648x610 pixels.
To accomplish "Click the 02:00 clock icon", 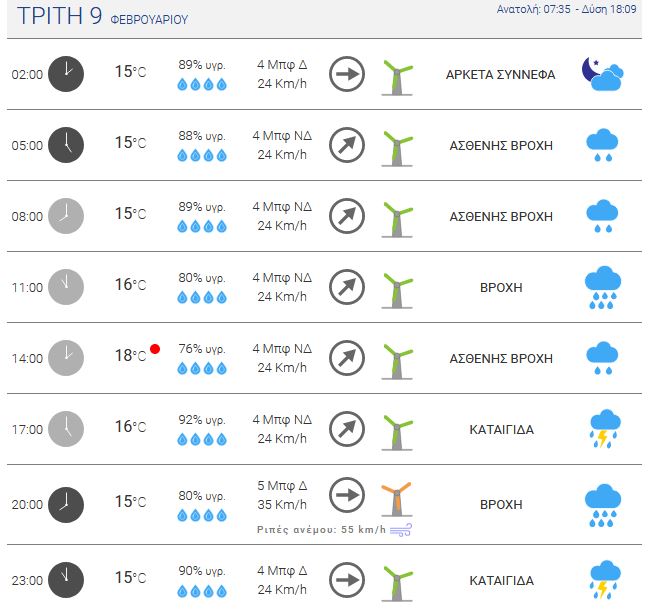I will click(66, 74).
